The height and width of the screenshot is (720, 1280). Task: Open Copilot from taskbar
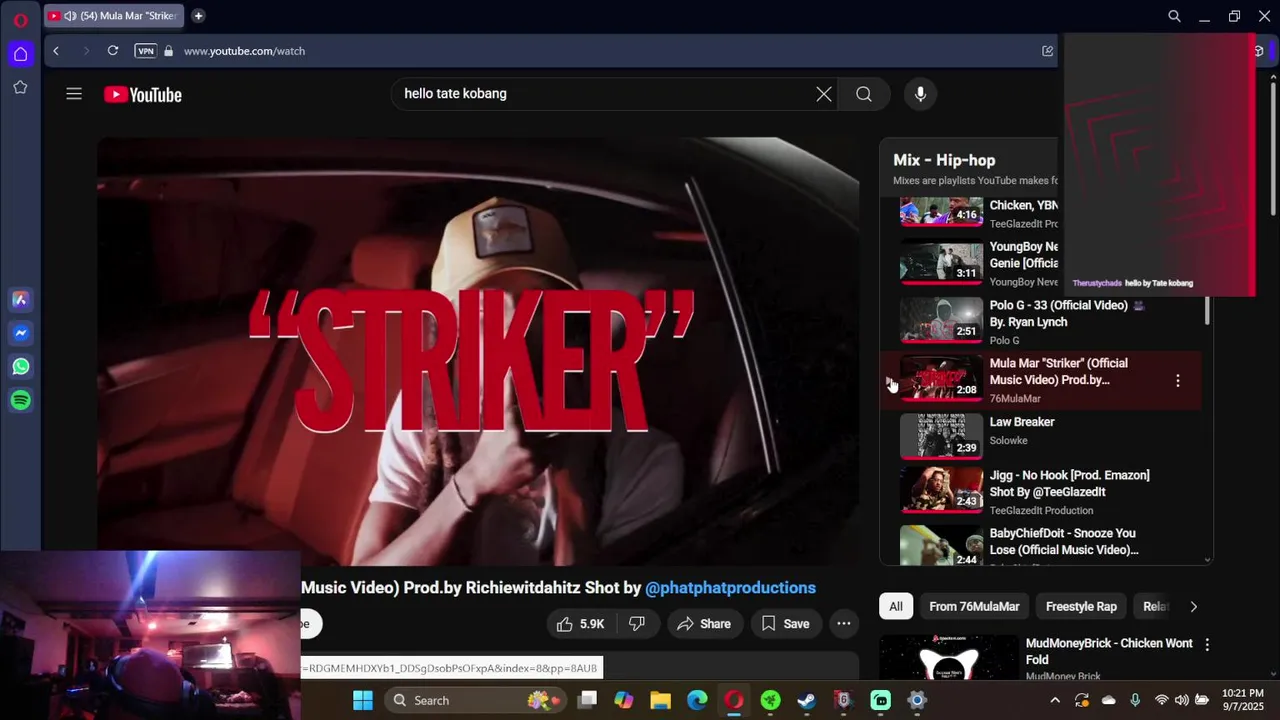pyautogui.click(x=624, y=700)
